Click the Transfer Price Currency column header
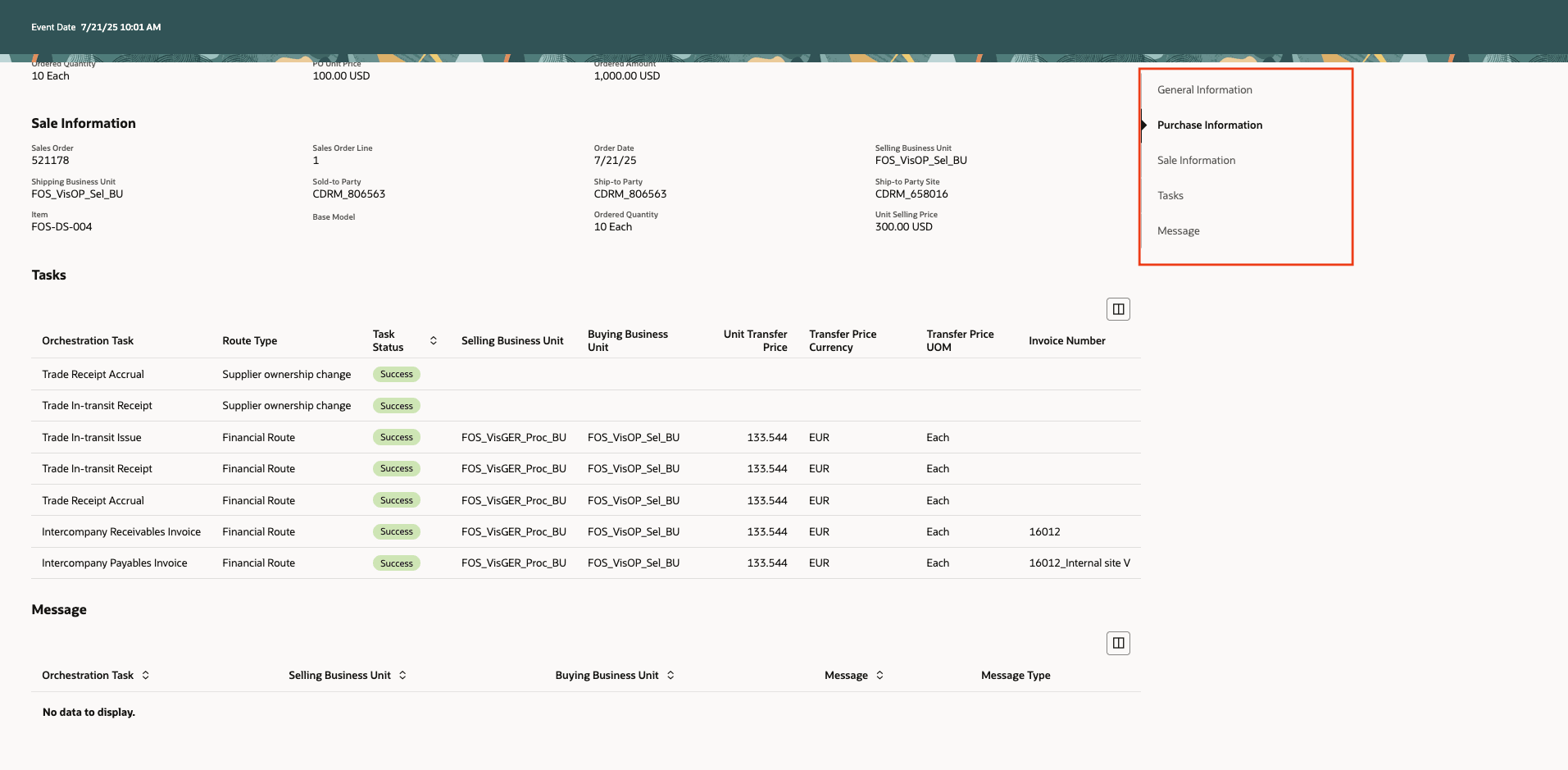Viewport: 1568px width, 770px height. coord(843,341)
